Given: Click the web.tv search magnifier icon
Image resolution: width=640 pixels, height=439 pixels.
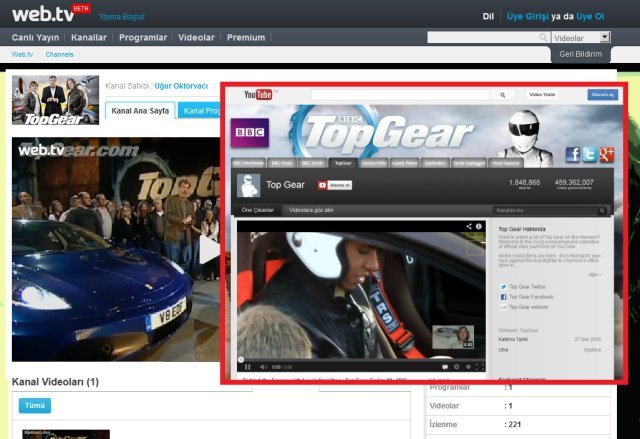Looking at the screenshot, I should [543, 38].
